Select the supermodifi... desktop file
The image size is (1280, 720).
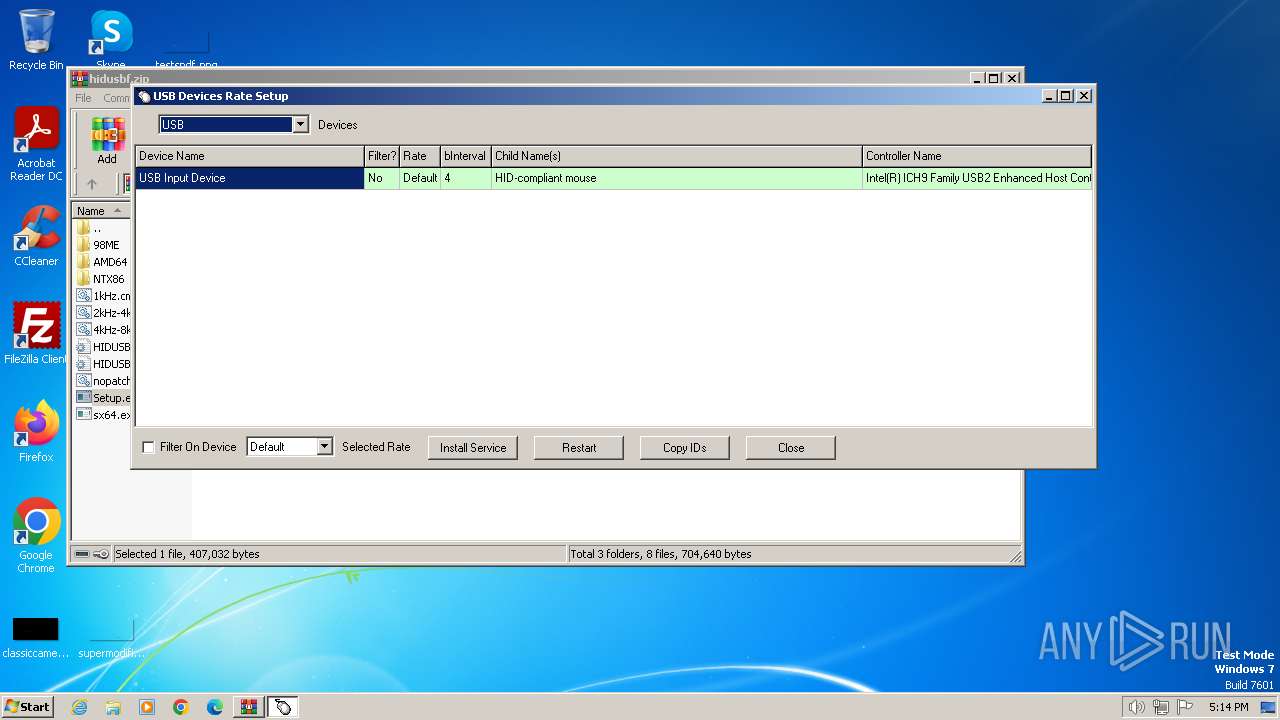[x=111, y=637]
